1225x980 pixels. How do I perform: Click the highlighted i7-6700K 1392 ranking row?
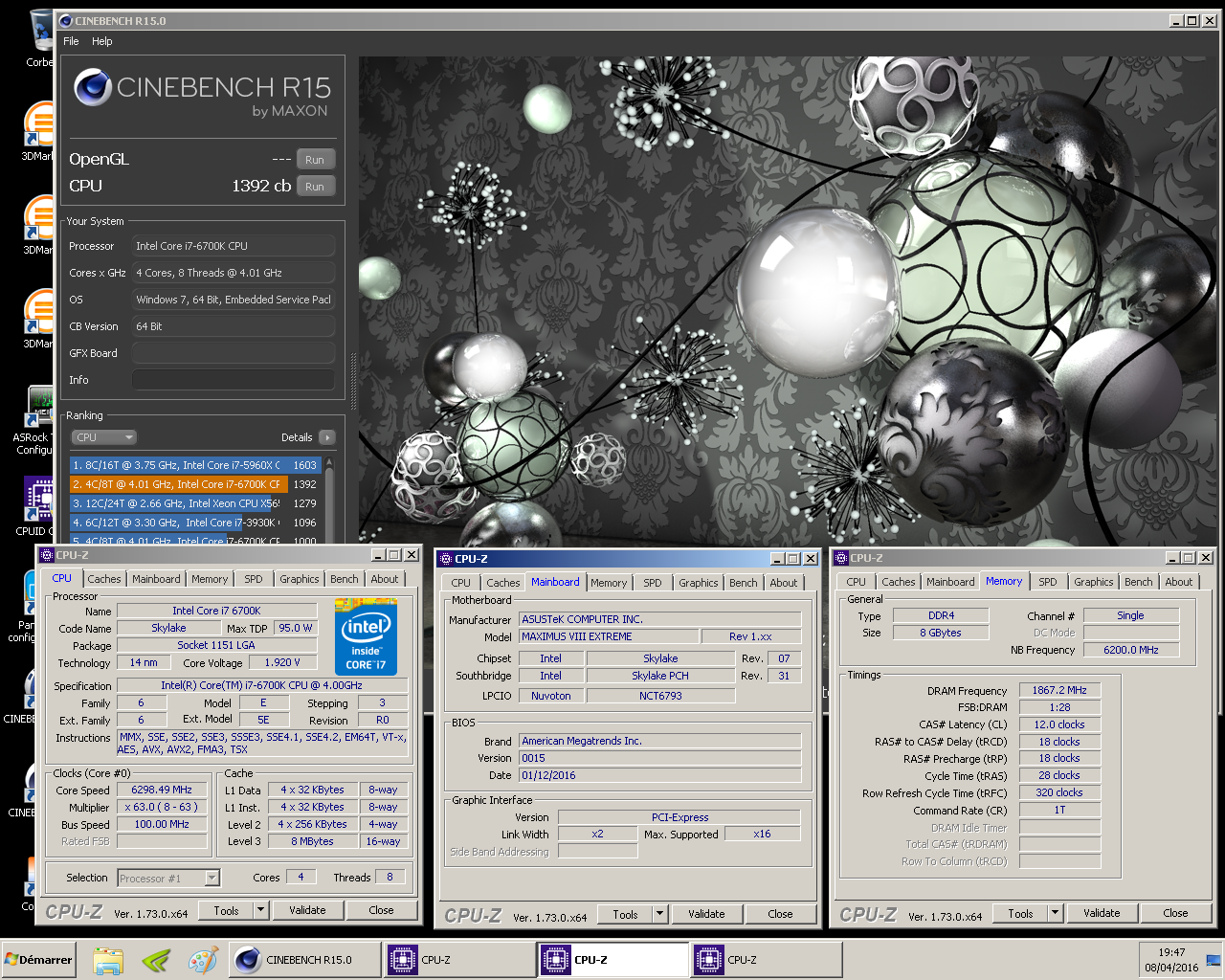tap(195, 484)
